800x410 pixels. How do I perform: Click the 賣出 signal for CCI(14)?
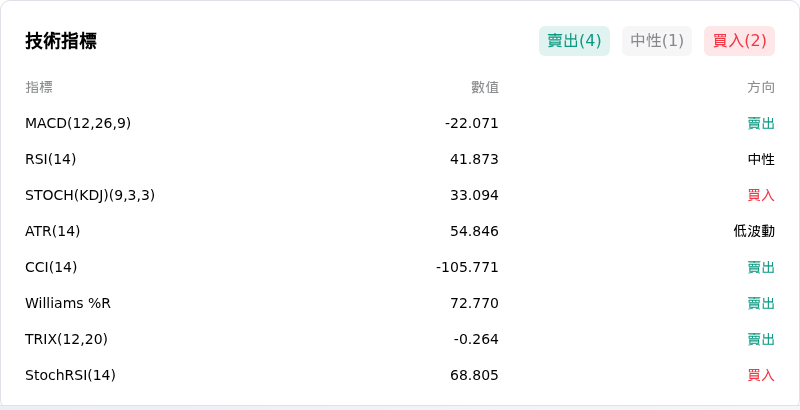pos(761,267)
